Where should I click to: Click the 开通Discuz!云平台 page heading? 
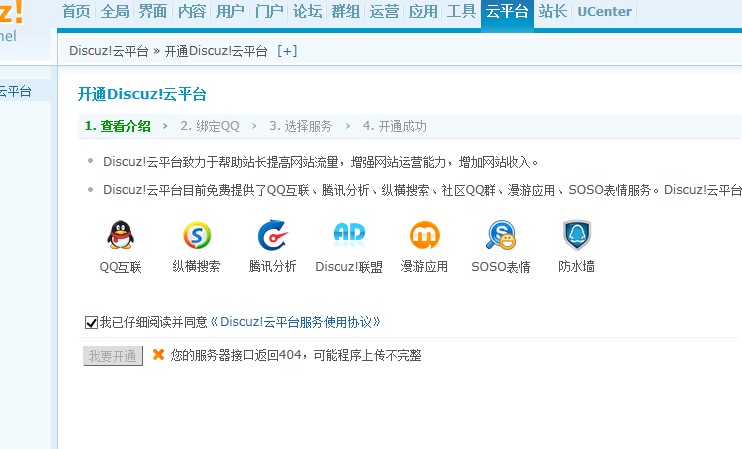click(142, 94)
